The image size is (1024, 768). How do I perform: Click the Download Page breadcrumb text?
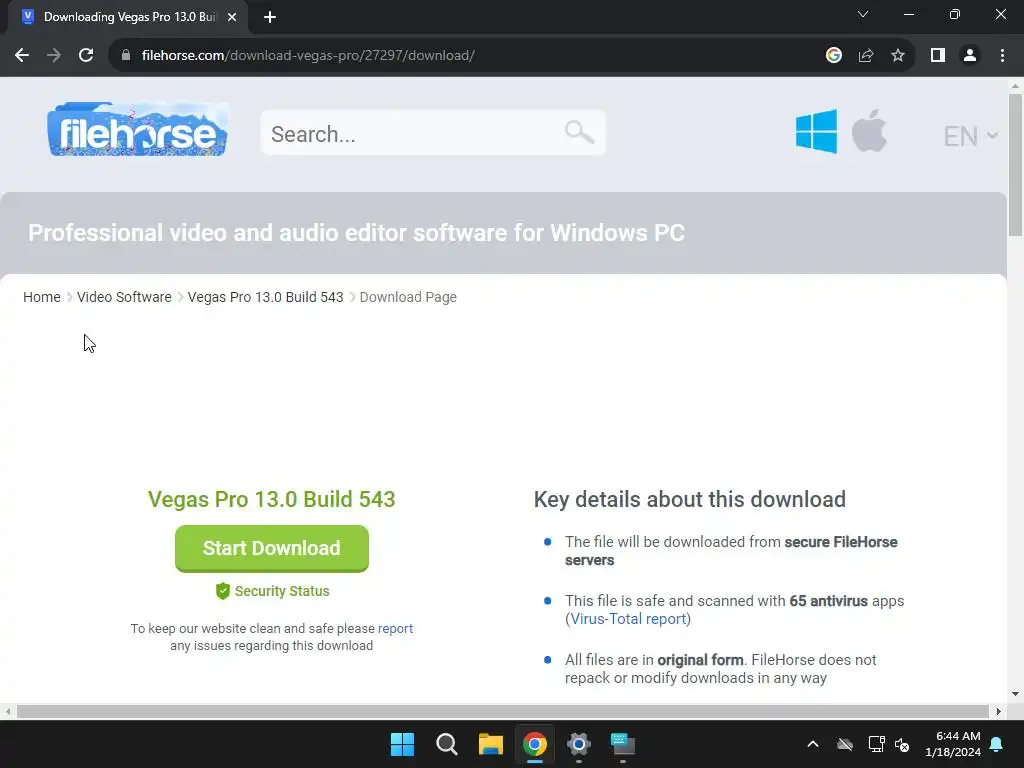[x=408, y=297]
